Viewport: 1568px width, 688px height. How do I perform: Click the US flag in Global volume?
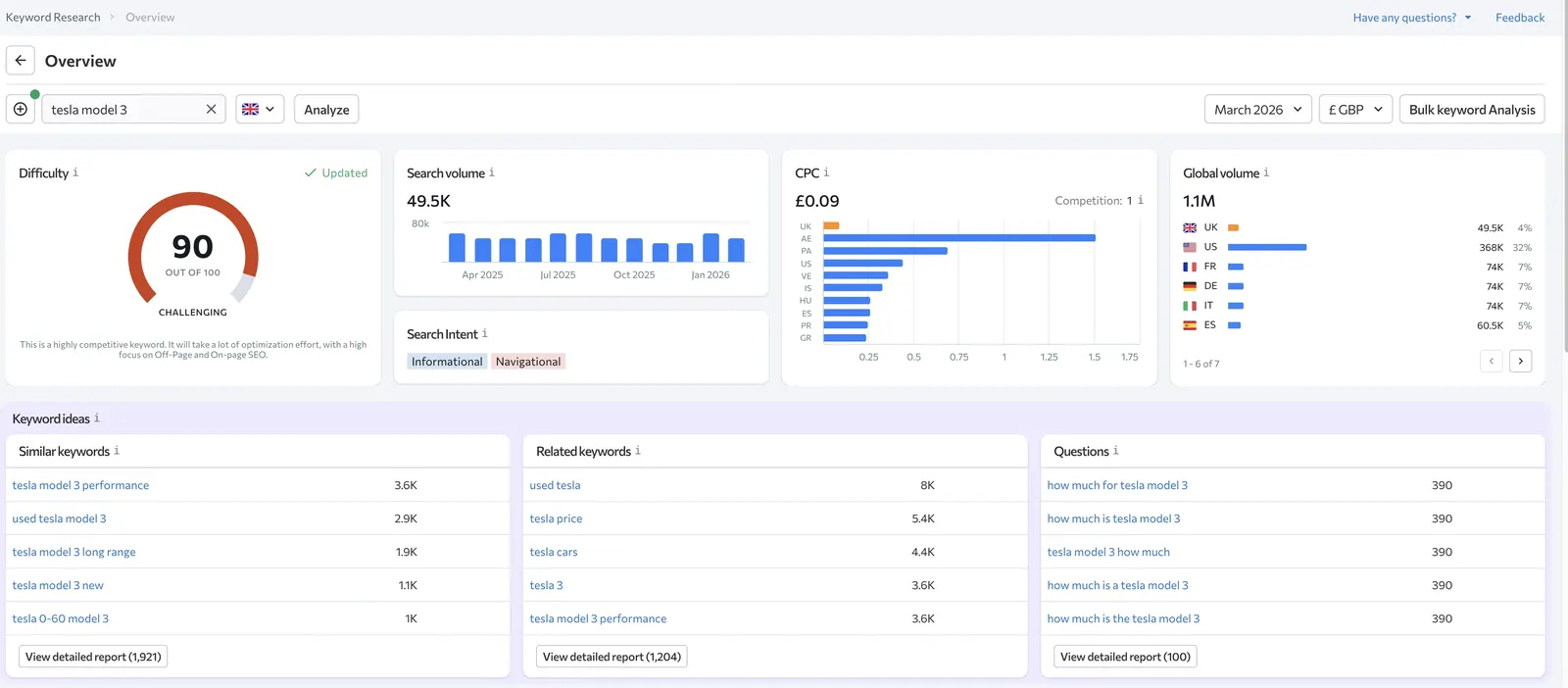(x=1190, y=247)
